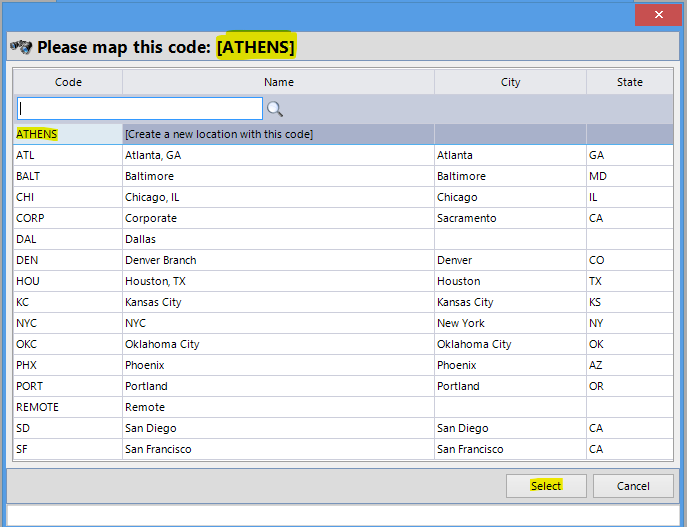The height and width of the screenshot is (527, 687).
Task: Select the KC code row
Action: click(68, 302)
